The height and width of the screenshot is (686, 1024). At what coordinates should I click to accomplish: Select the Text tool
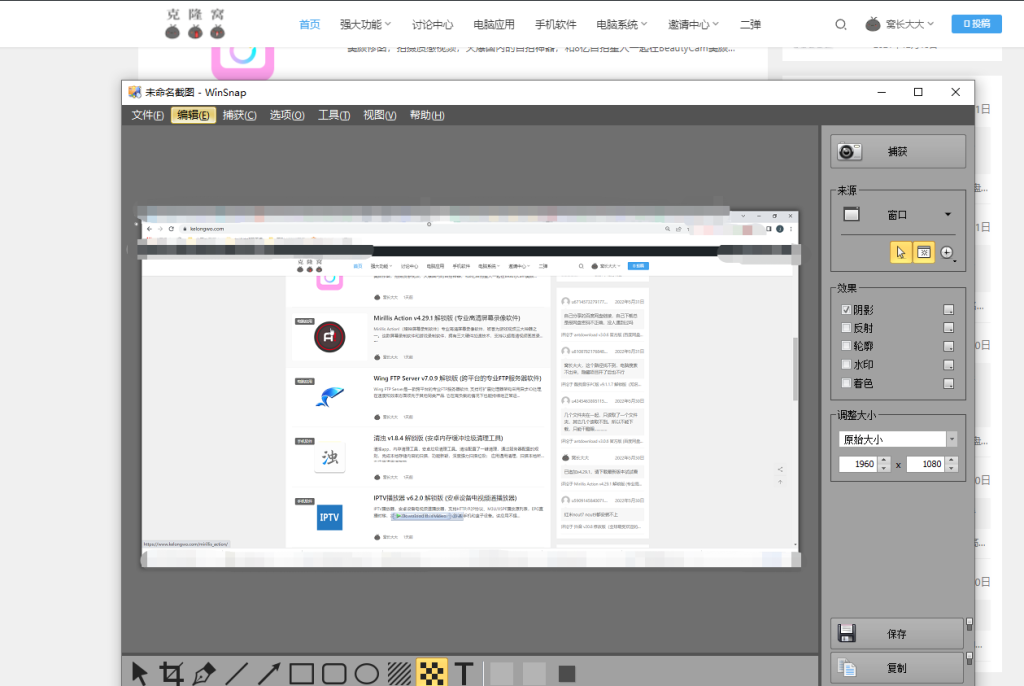point(464,673)
